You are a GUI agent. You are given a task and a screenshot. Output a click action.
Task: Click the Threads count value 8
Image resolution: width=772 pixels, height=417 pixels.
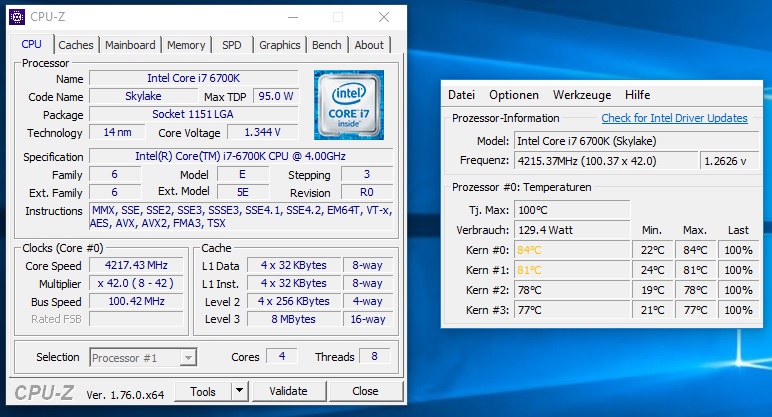(x=374, y=356)
